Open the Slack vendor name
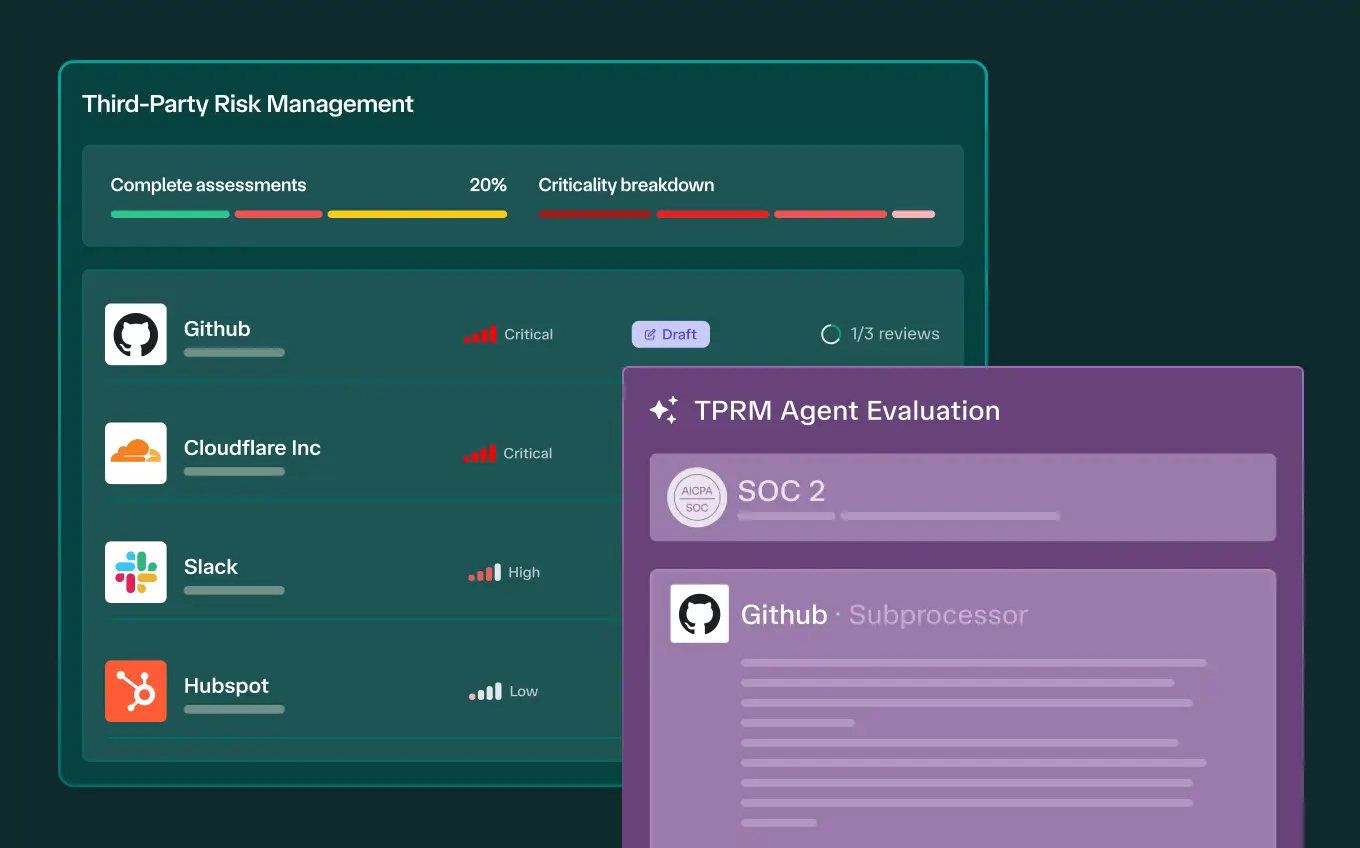Screen dimensions: 1360x848 [211, 567]
